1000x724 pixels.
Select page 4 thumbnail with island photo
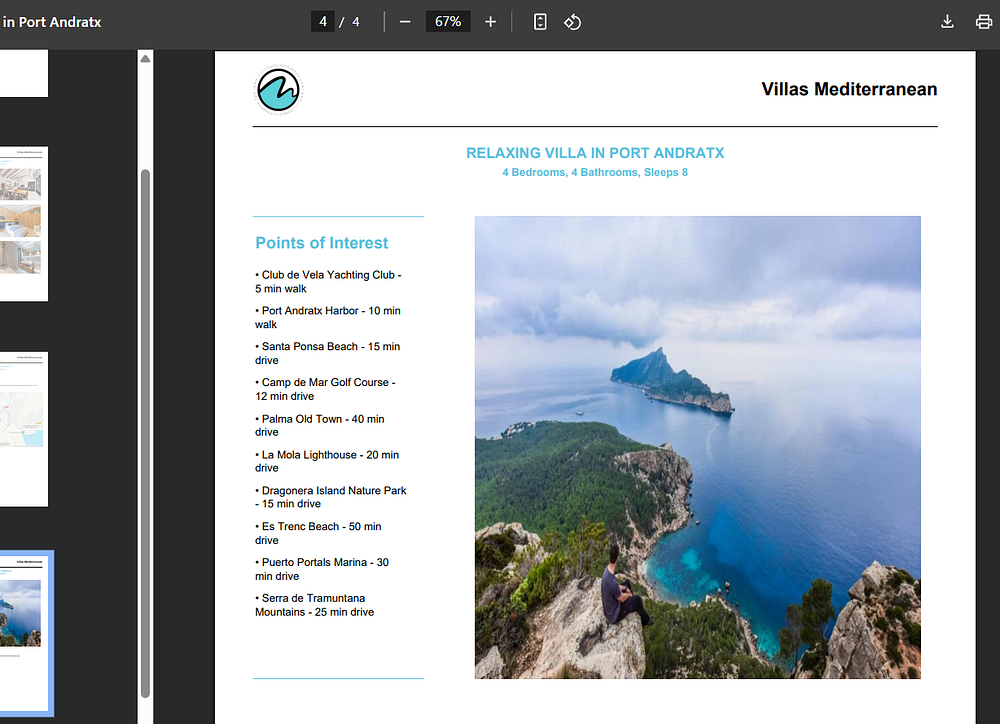25,633
